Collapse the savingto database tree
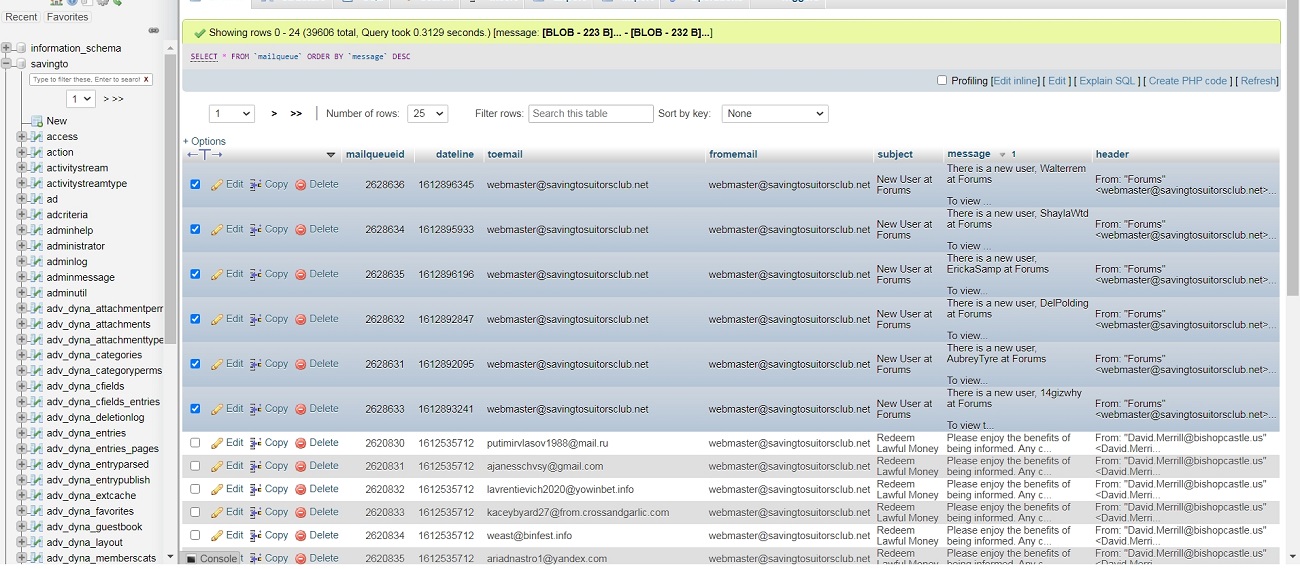 pyautogui.click(x=7, y=64)
